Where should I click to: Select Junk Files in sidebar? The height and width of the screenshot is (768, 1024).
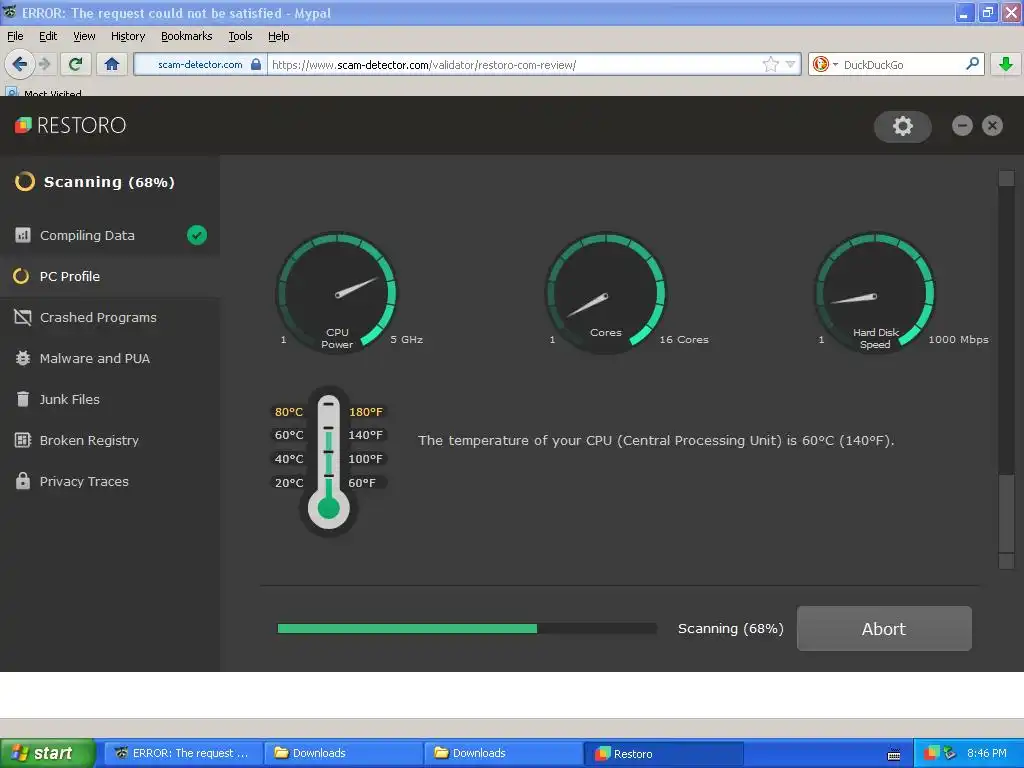tap(110, 399)
